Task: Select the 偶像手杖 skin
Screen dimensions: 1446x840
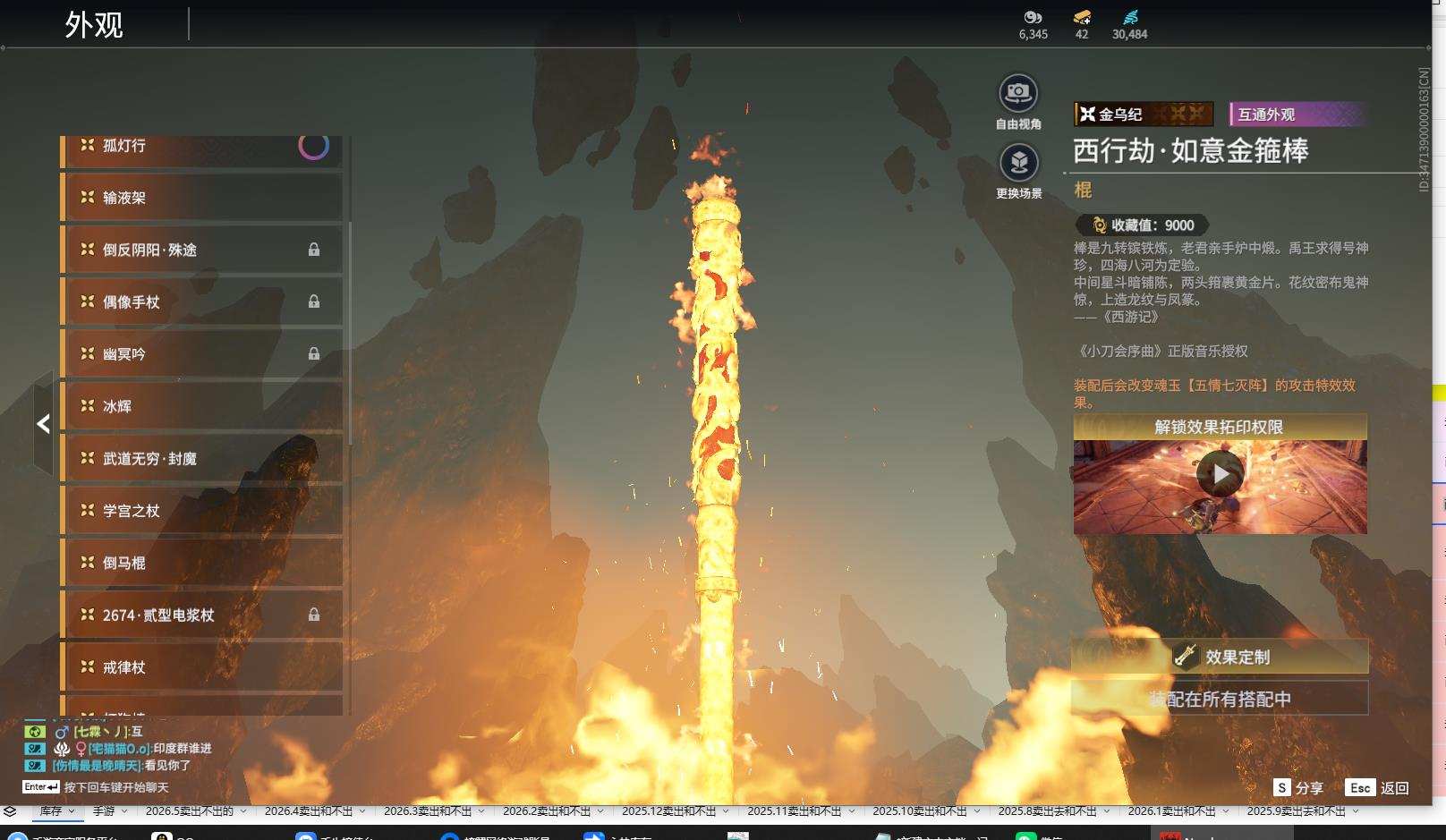Action: click(201, 302)
